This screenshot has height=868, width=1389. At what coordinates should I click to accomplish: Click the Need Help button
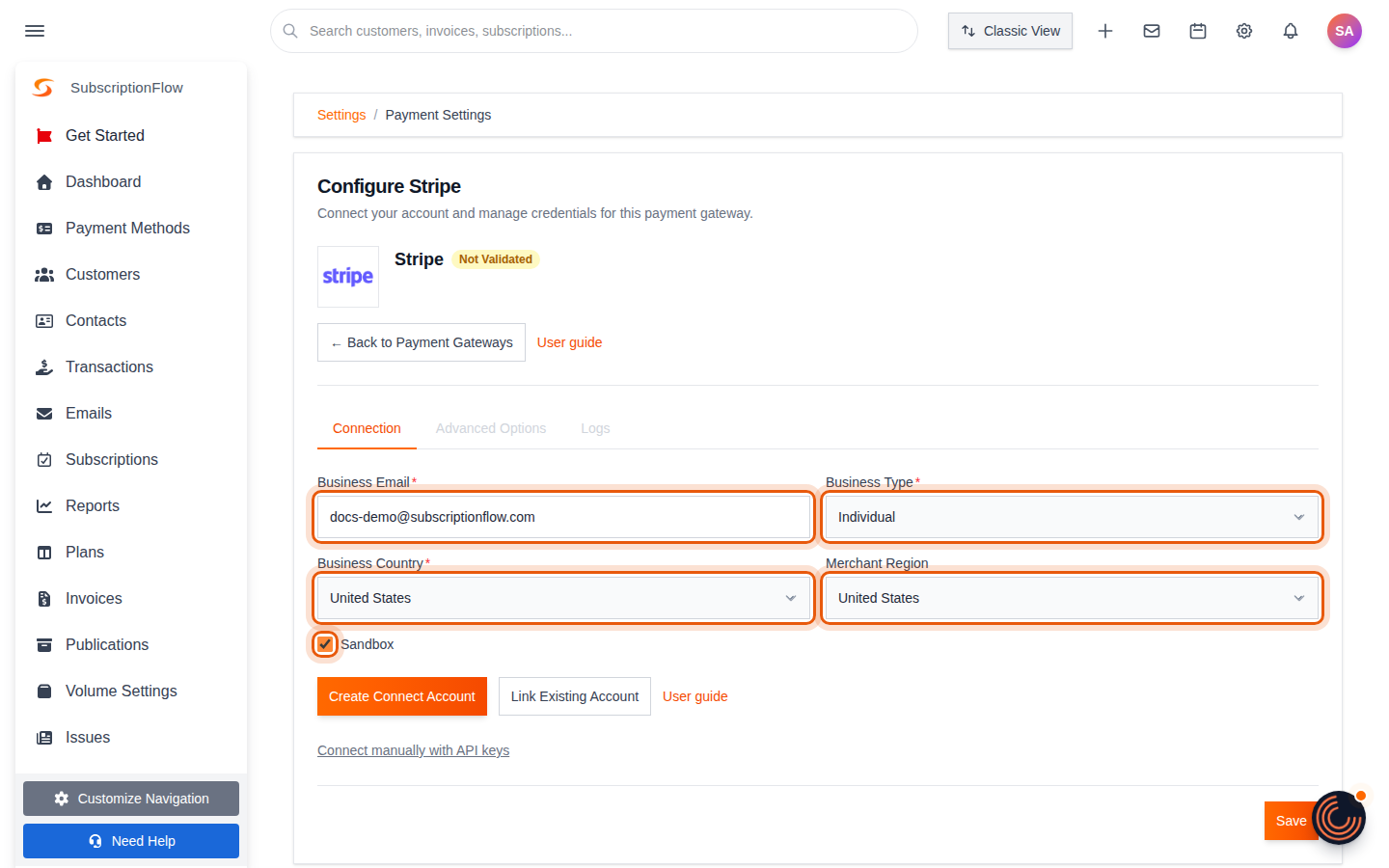tap(131, 841)
